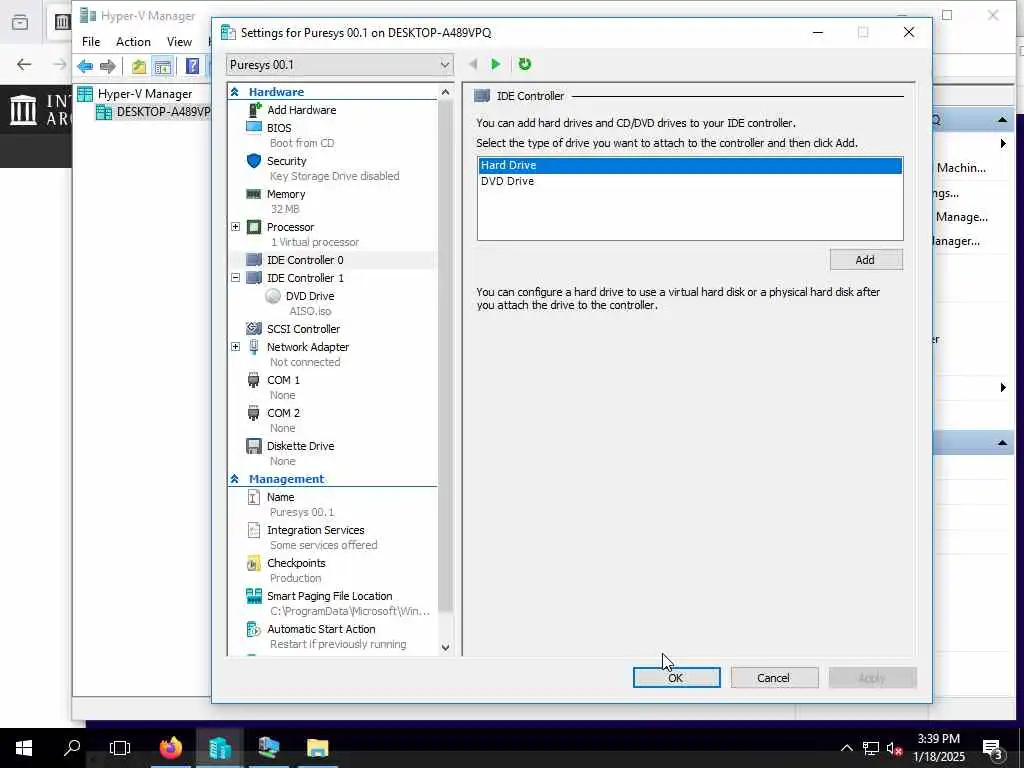
Task: Select the Automatic Start Action icon
Action: click(x=253, y=629)
